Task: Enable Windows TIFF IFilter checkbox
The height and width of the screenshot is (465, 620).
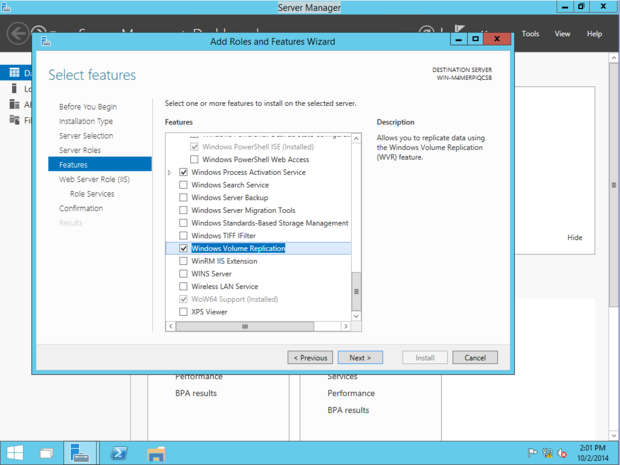Action: tap(183, 236)
